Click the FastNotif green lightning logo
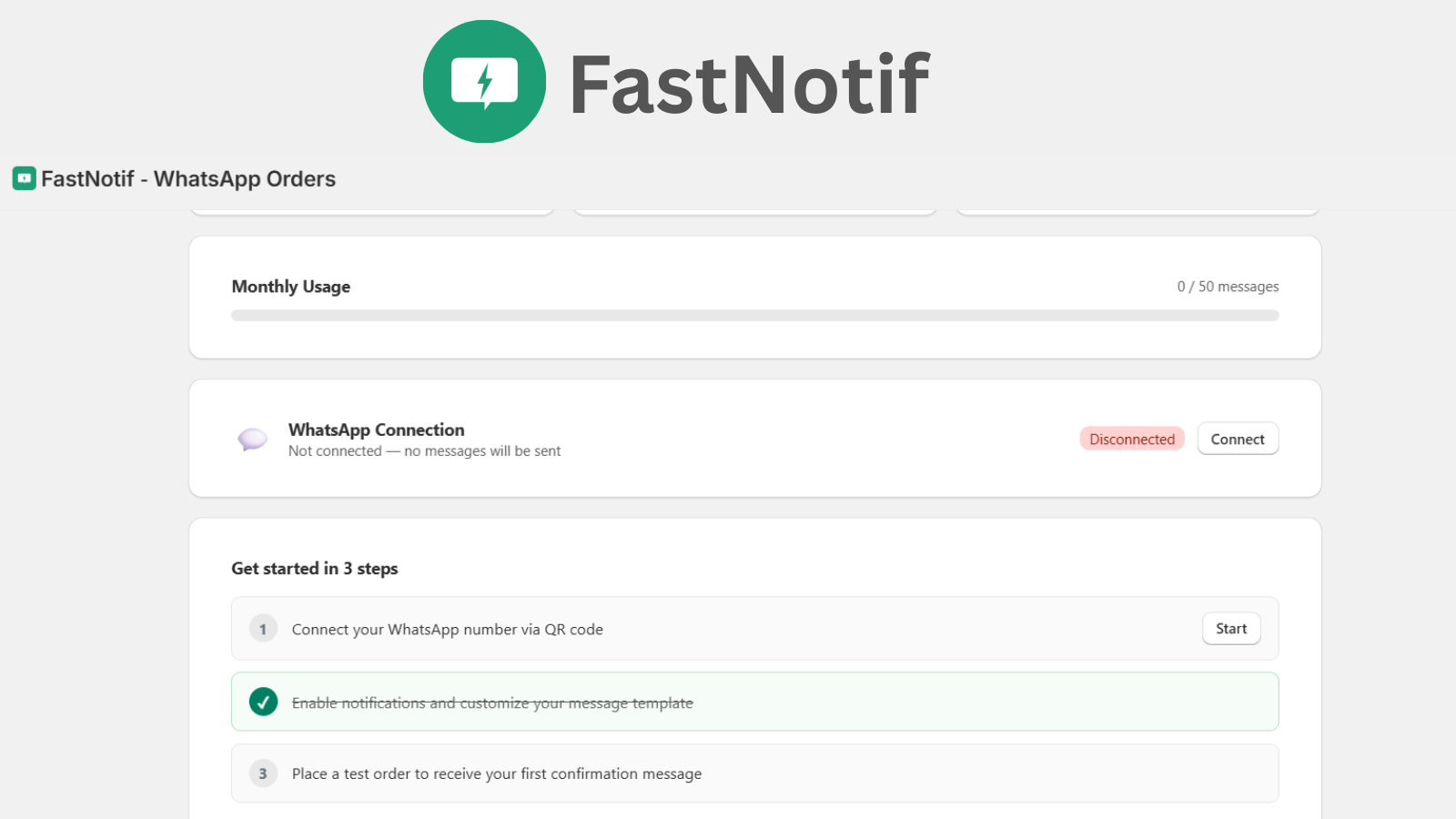Screen dimensions: 1456x819 pyautogui.click(x=484, y=82)
